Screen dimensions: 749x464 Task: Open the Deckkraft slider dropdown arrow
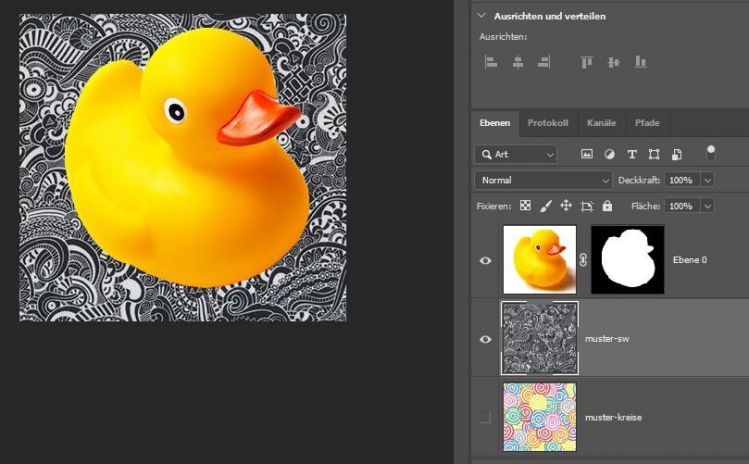click(707, 181)
